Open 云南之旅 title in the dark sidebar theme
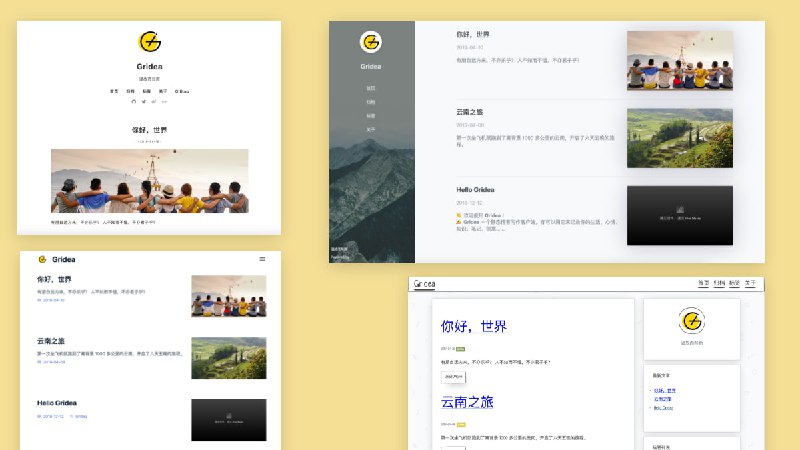 [470, 112]
